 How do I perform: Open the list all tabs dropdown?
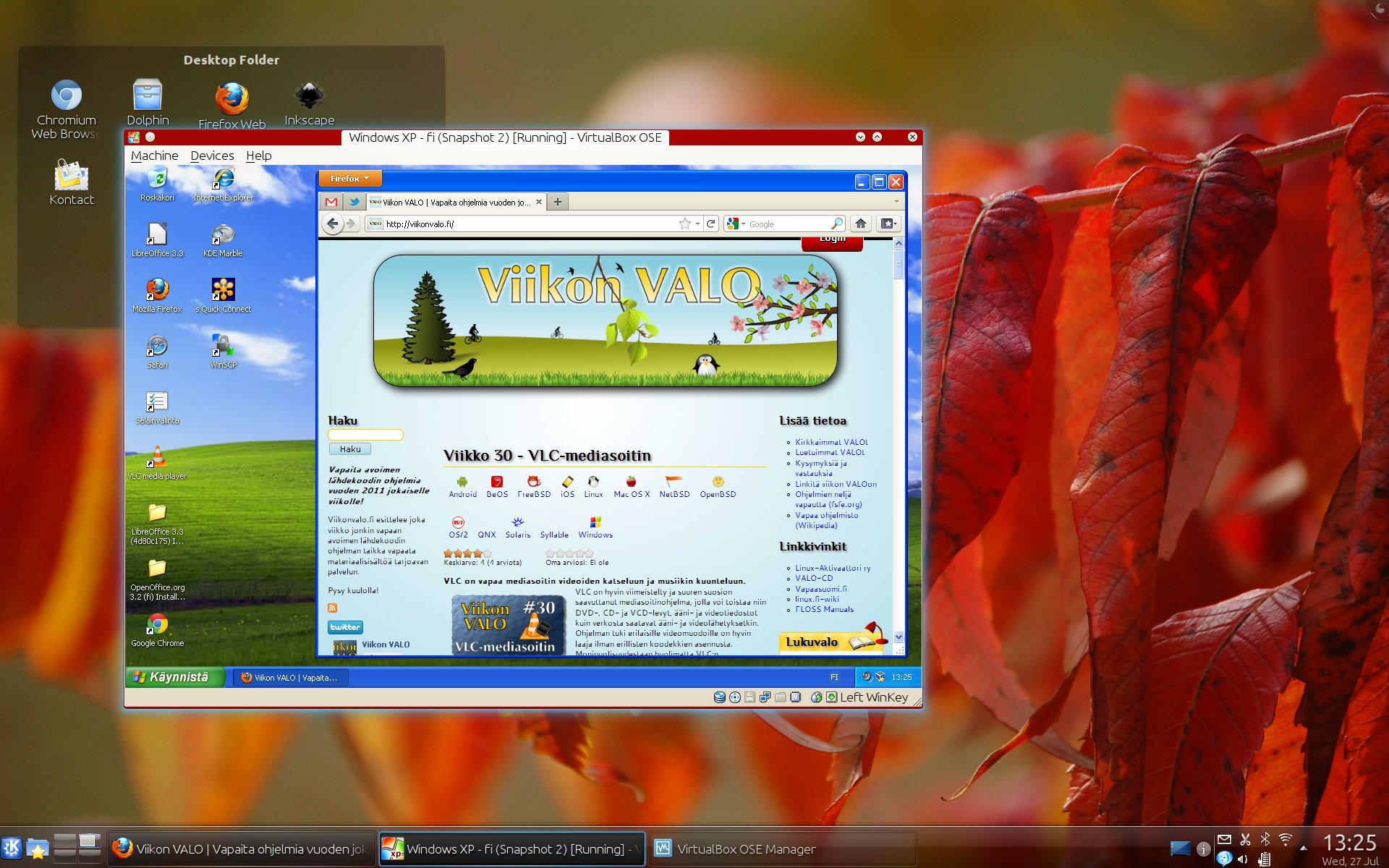[x=896, y=202]
